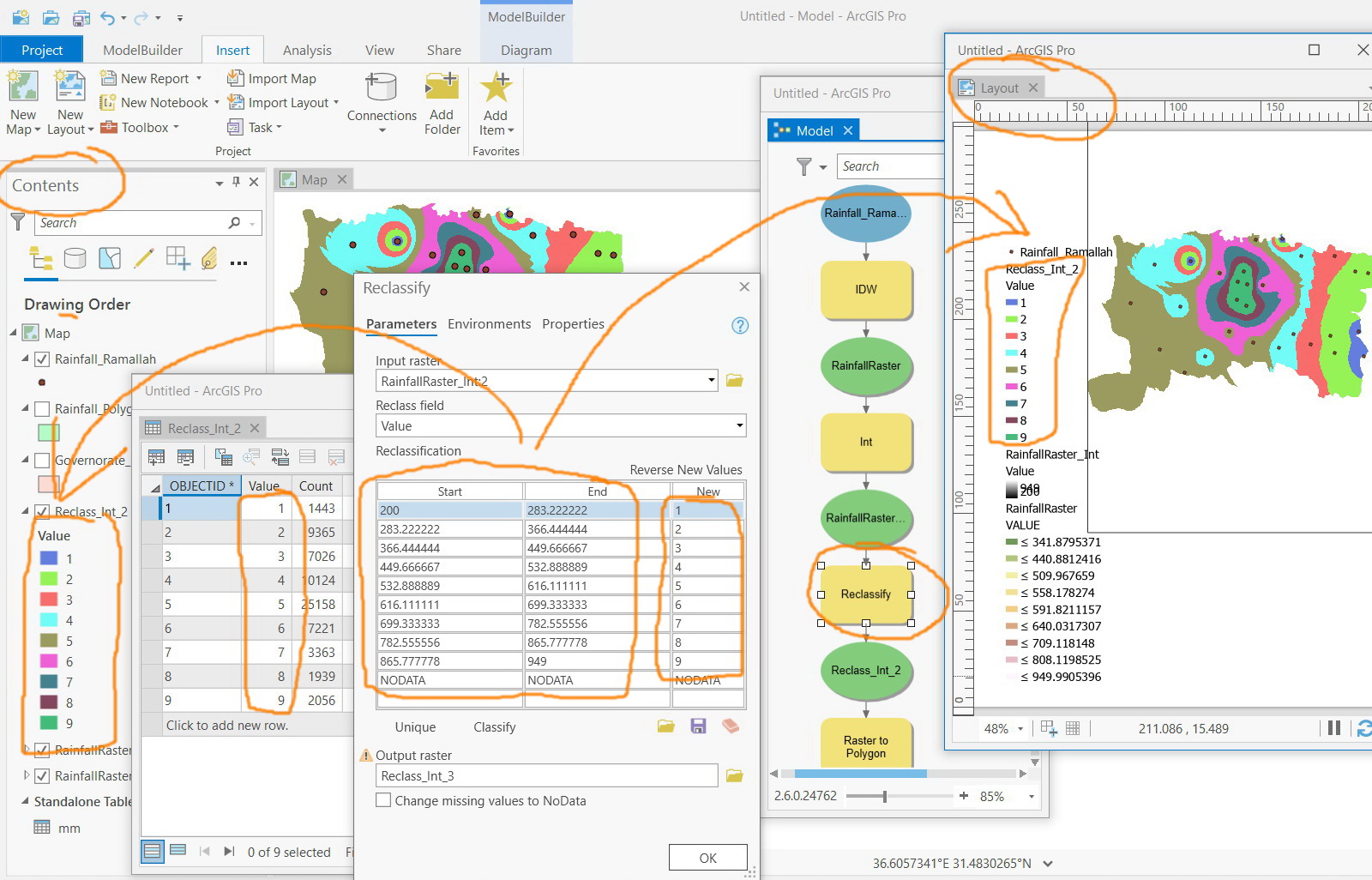The height and width of the screenshot is (880, 1372).
Task: Open the Layout zoom 48% dropdown
Action: [1020, 729]
